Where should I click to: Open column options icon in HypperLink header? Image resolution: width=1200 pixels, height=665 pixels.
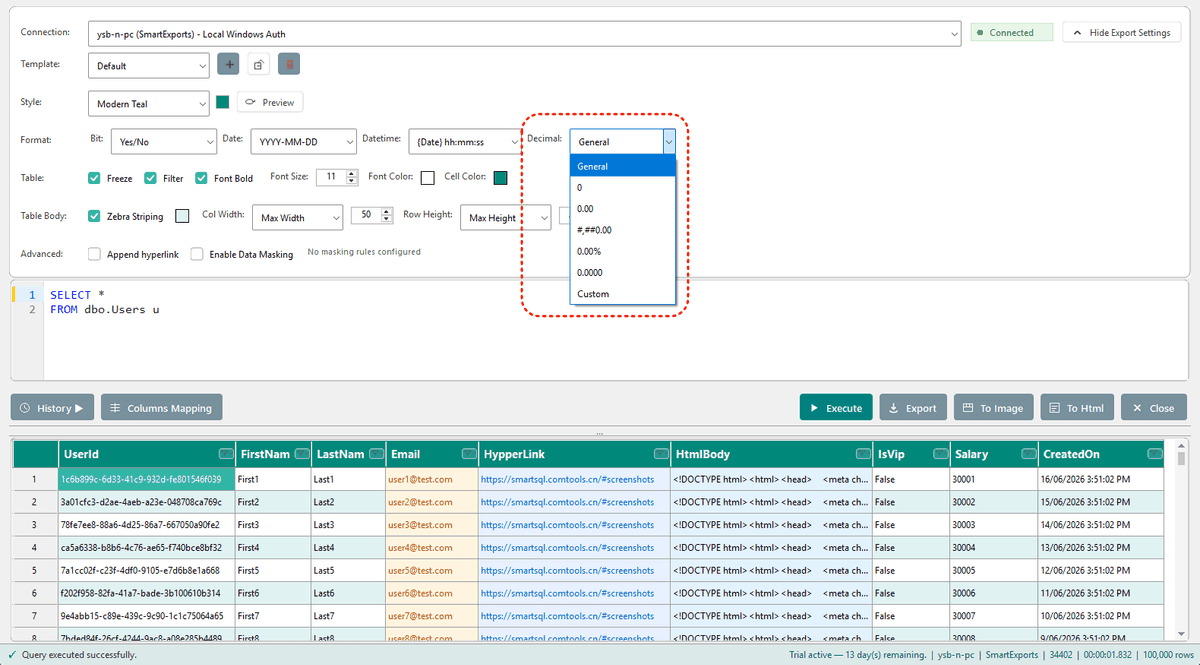661,454
